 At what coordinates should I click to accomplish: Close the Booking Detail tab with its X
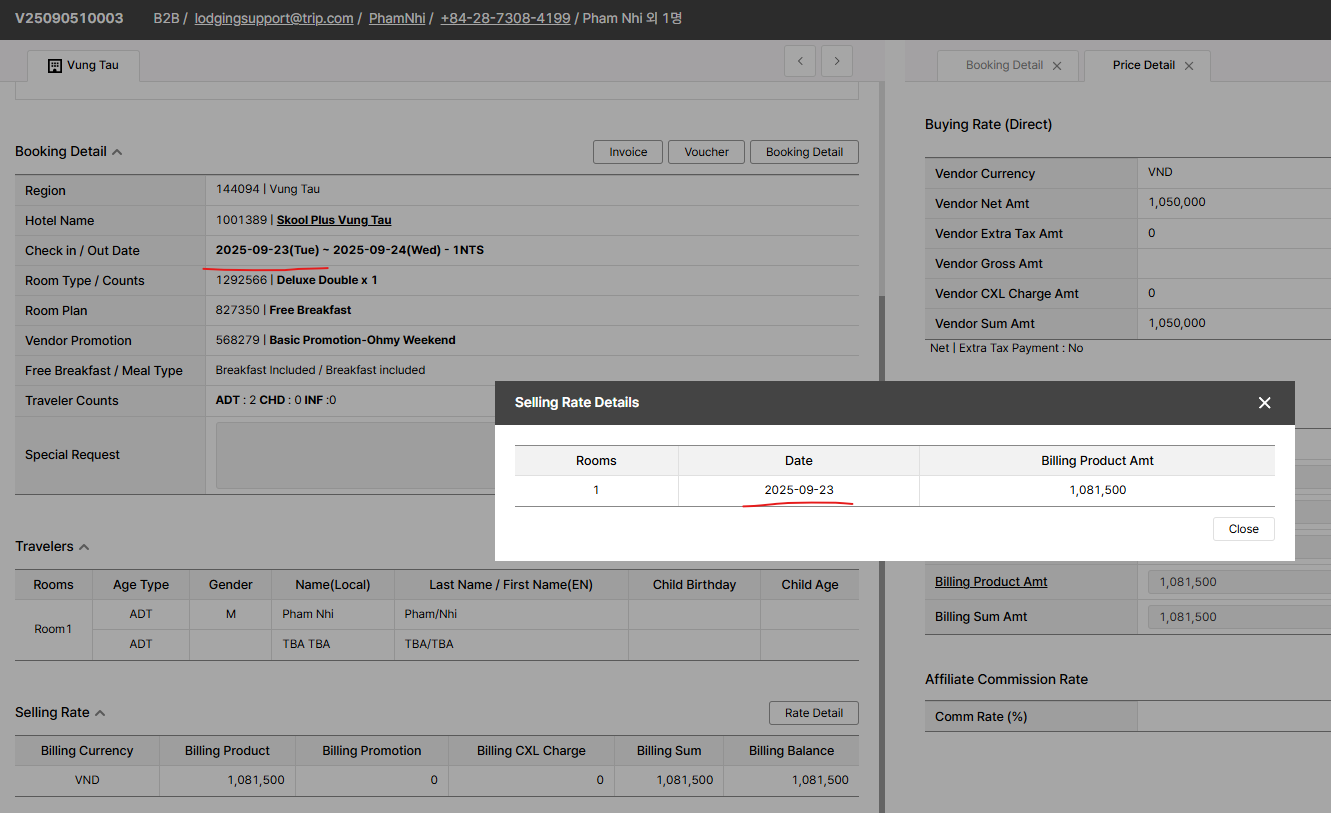(x=1057, y=66)
